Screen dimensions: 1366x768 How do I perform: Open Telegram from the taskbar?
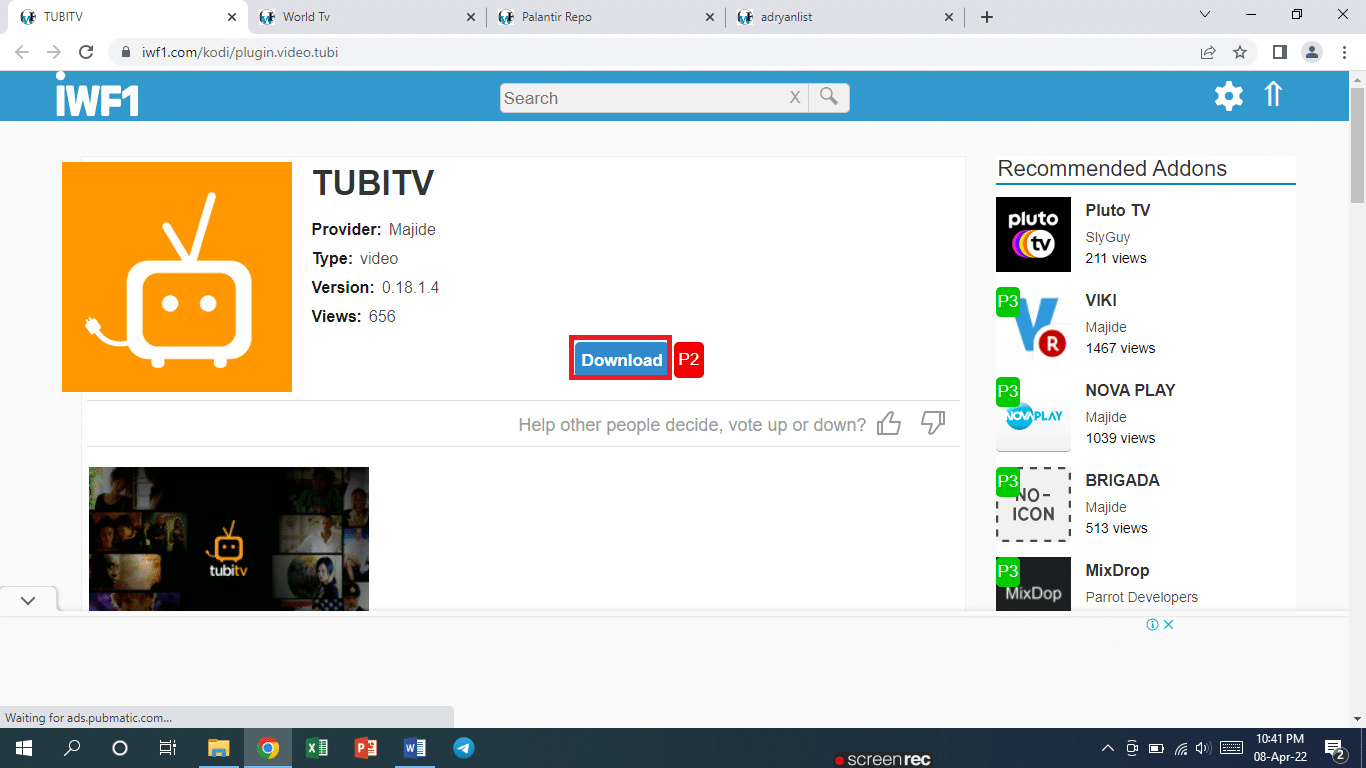(x=463, y=748)
